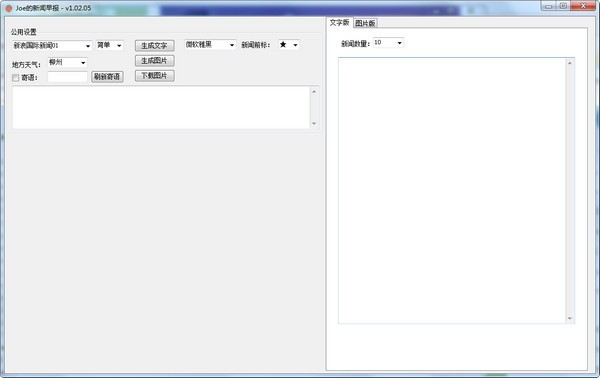Click the 公用设置 group label
The height and width of the screenshot is (378, 600).
[24, 32]
